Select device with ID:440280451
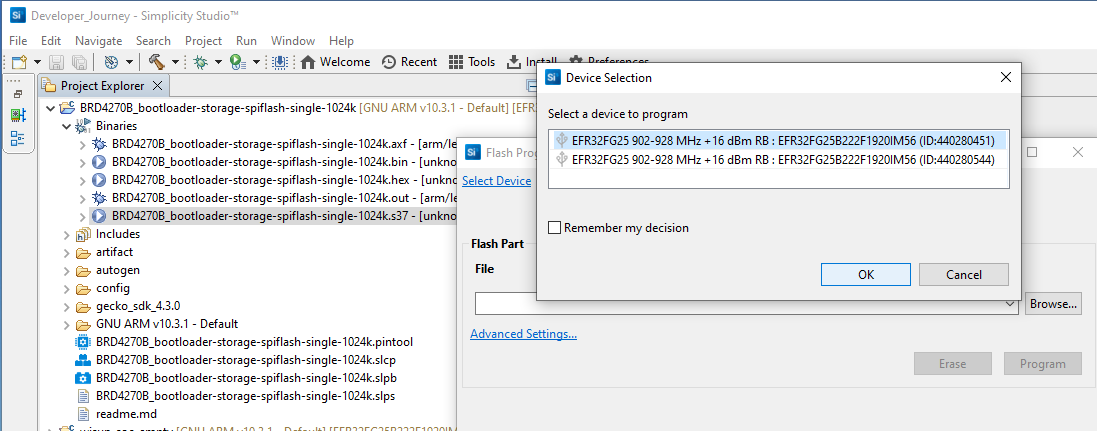This screenshot has height=431, width=1097. pyautogui.click(x=779, y=141)
